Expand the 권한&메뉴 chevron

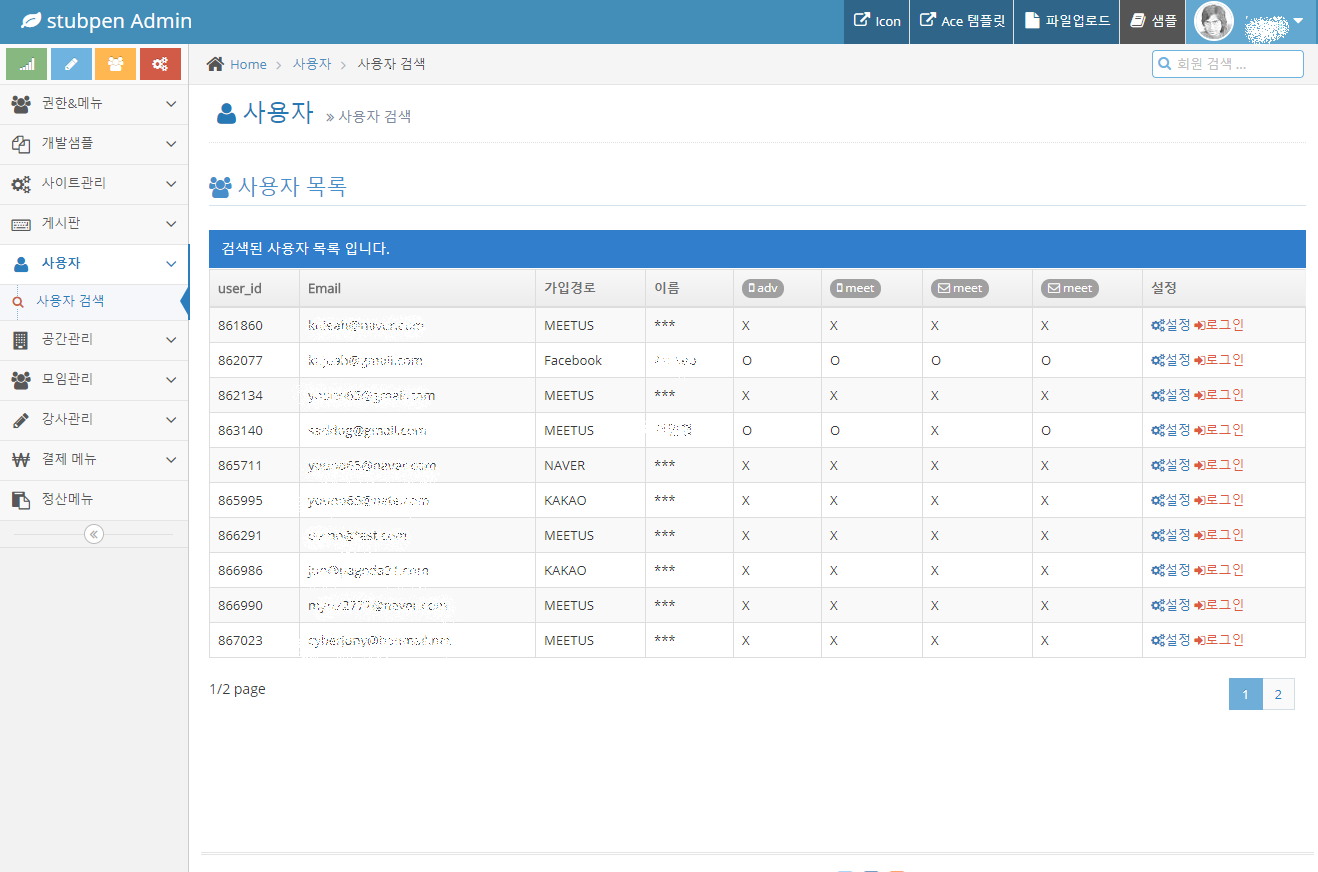[x=171, y=104]
